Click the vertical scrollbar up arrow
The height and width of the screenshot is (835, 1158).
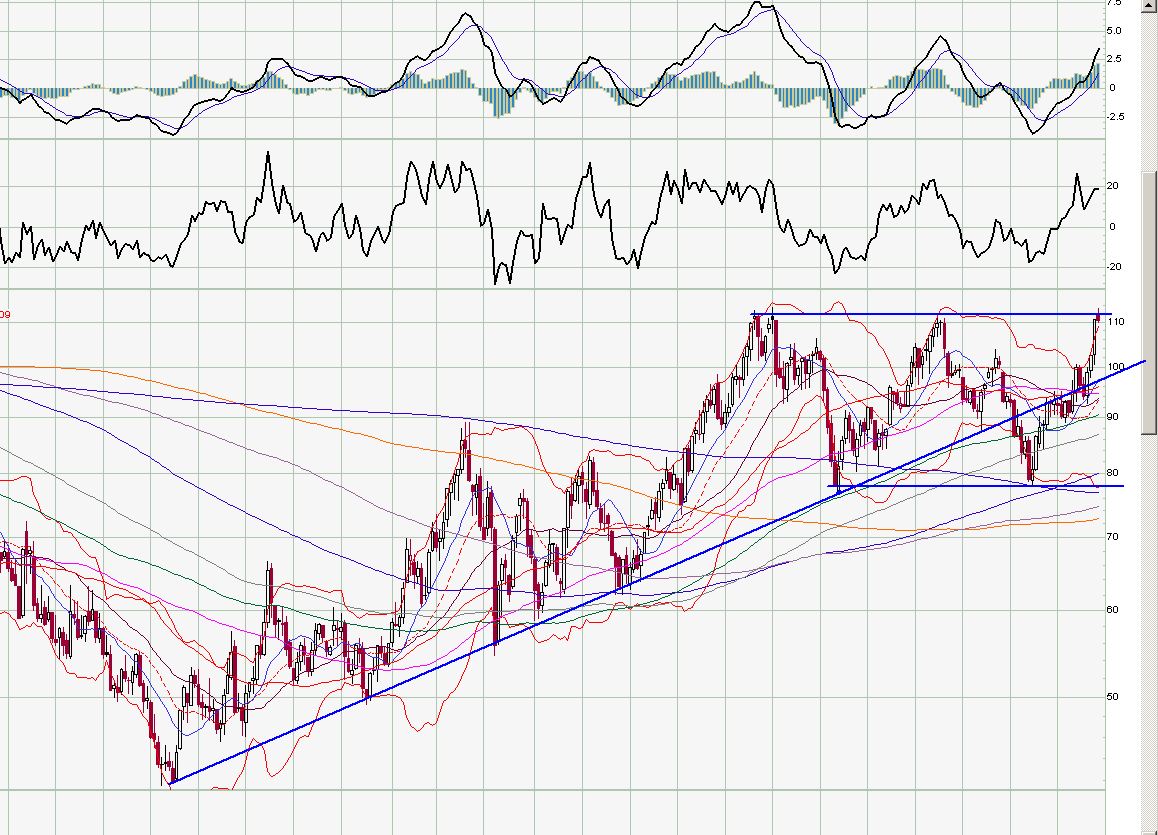(1149, 5)
